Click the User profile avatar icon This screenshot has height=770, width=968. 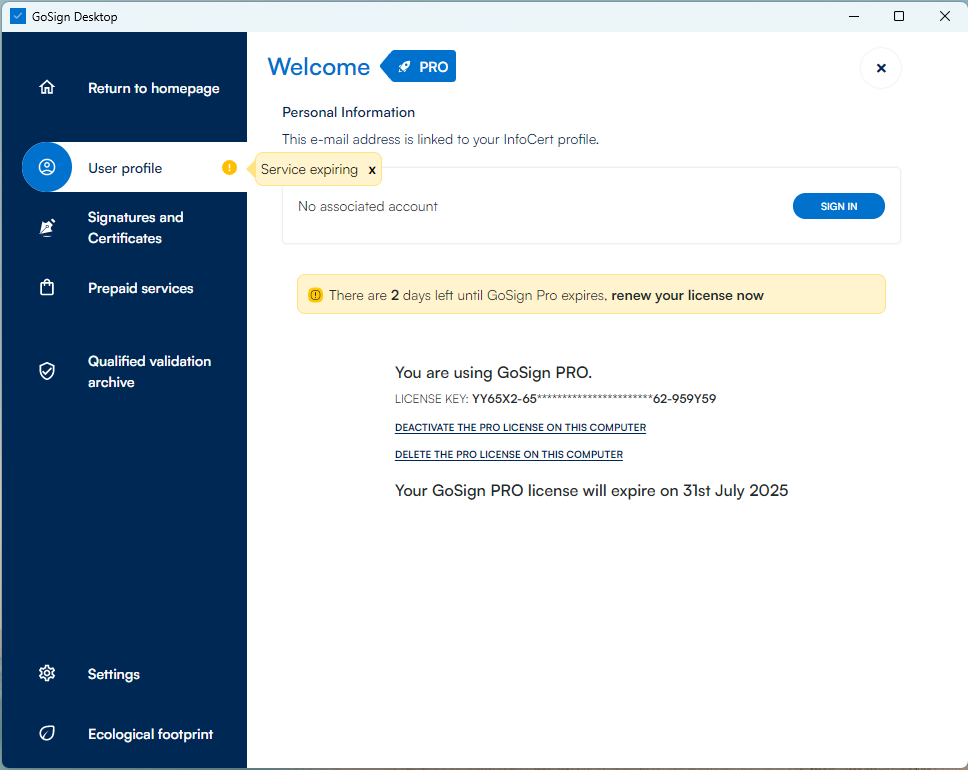47,168
